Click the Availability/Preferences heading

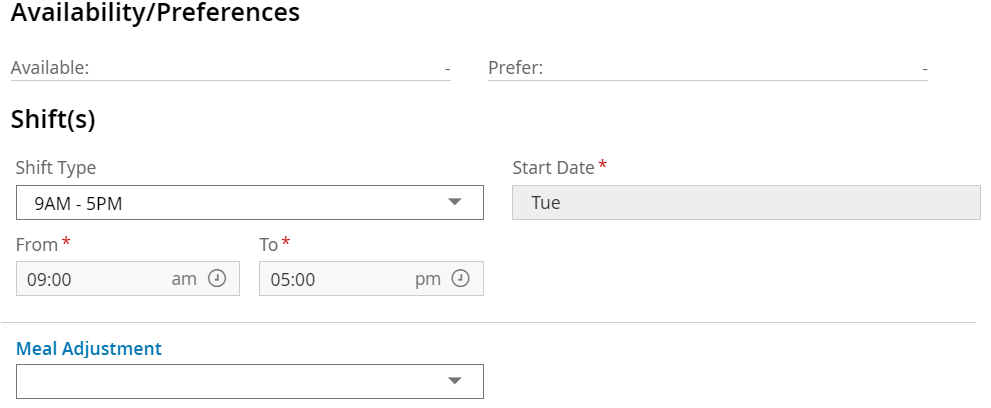155,13
